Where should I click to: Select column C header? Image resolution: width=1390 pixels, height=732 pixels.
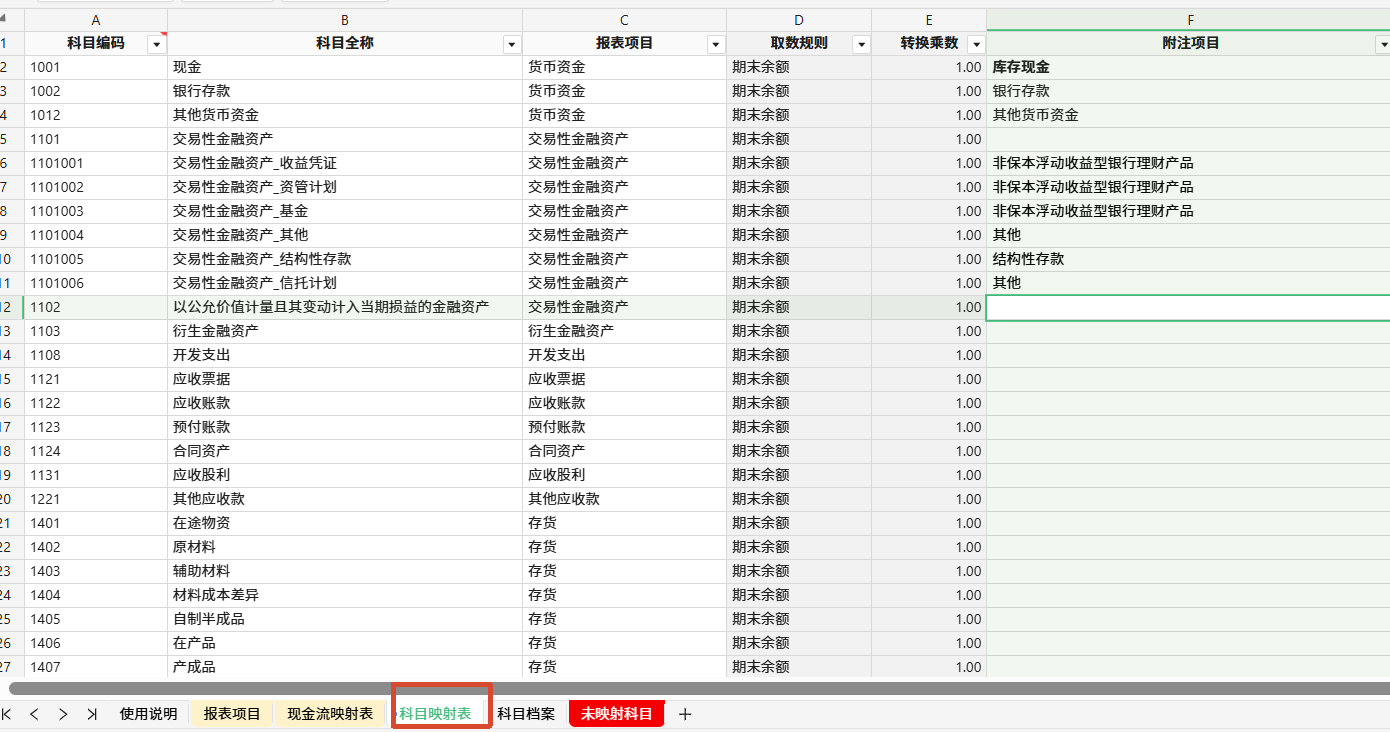tap(625, 20)
